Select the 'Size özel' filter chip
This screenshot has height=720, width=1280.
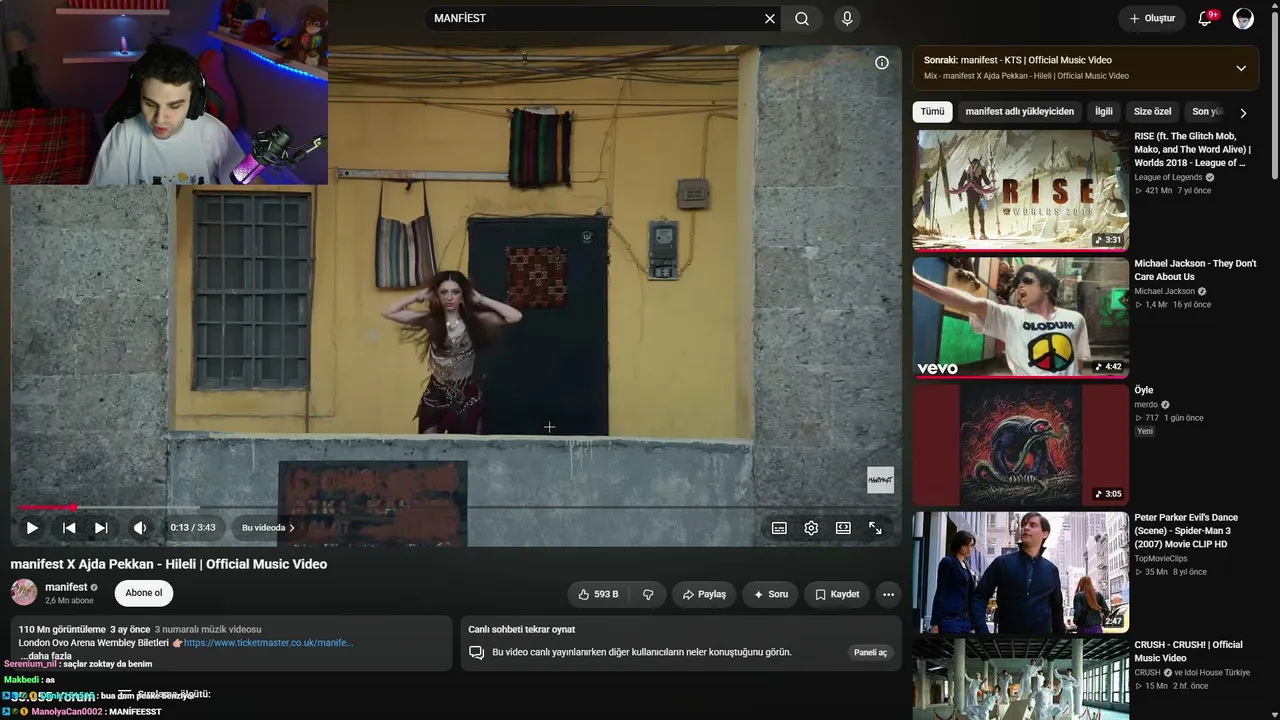pos(1152,112)
